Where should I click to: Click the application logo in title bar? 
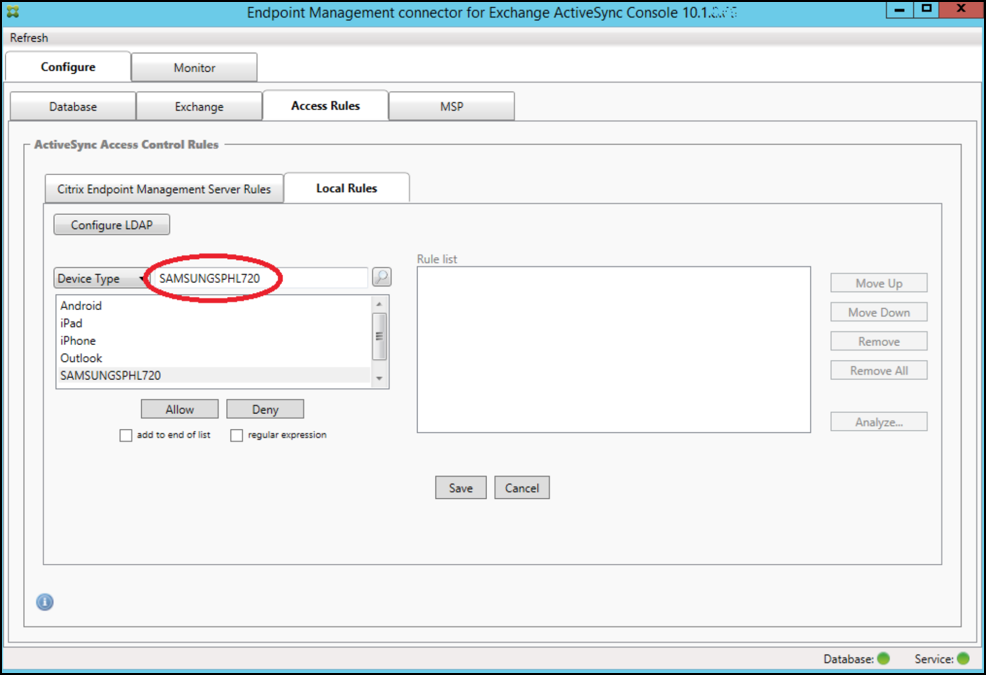pos(13,11)
